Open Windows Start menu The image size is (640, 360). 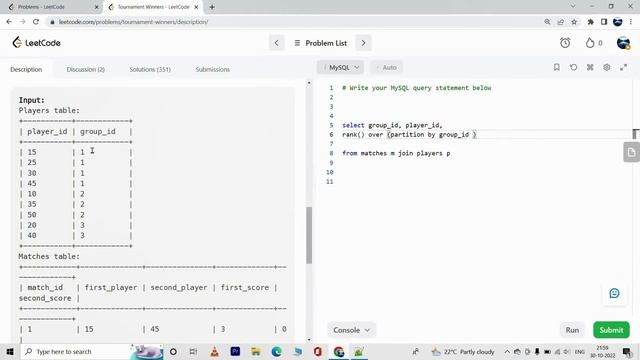coord(10,351)
